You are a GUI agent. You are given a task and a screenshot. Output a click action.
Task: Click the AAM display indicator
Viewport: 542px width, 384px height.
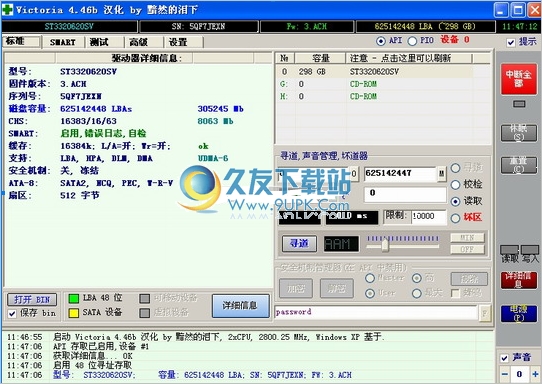click(x=341, y=244)
